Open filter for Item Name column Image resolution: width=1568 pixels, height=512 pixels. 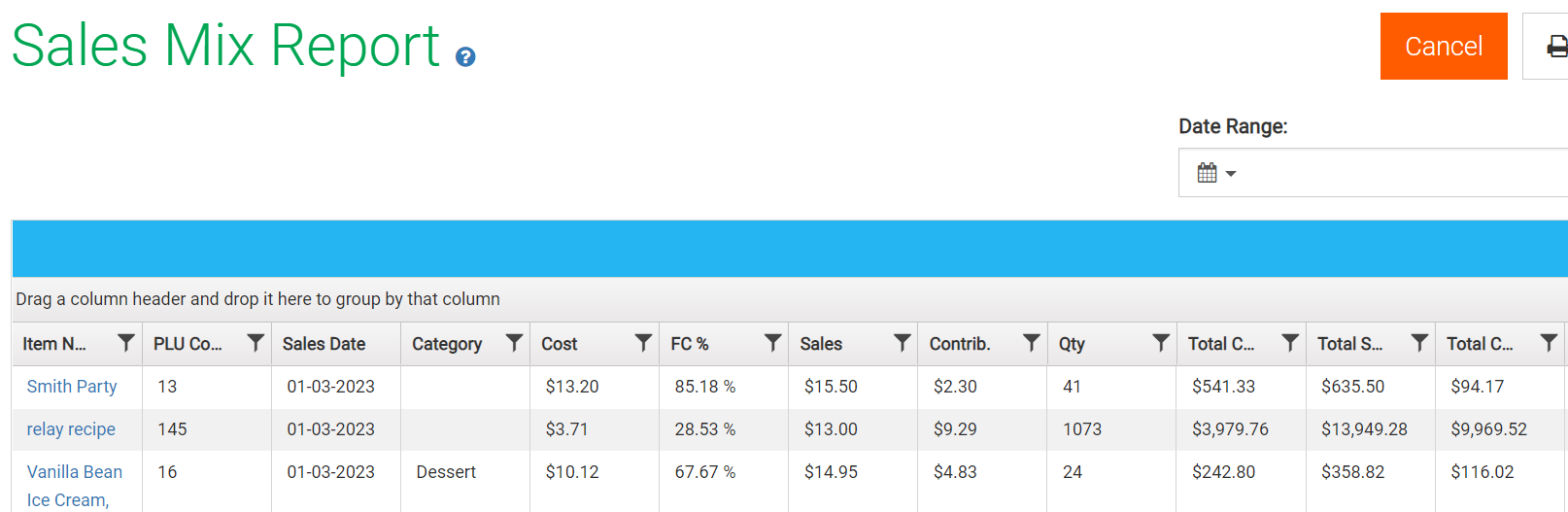click(126, 343)
